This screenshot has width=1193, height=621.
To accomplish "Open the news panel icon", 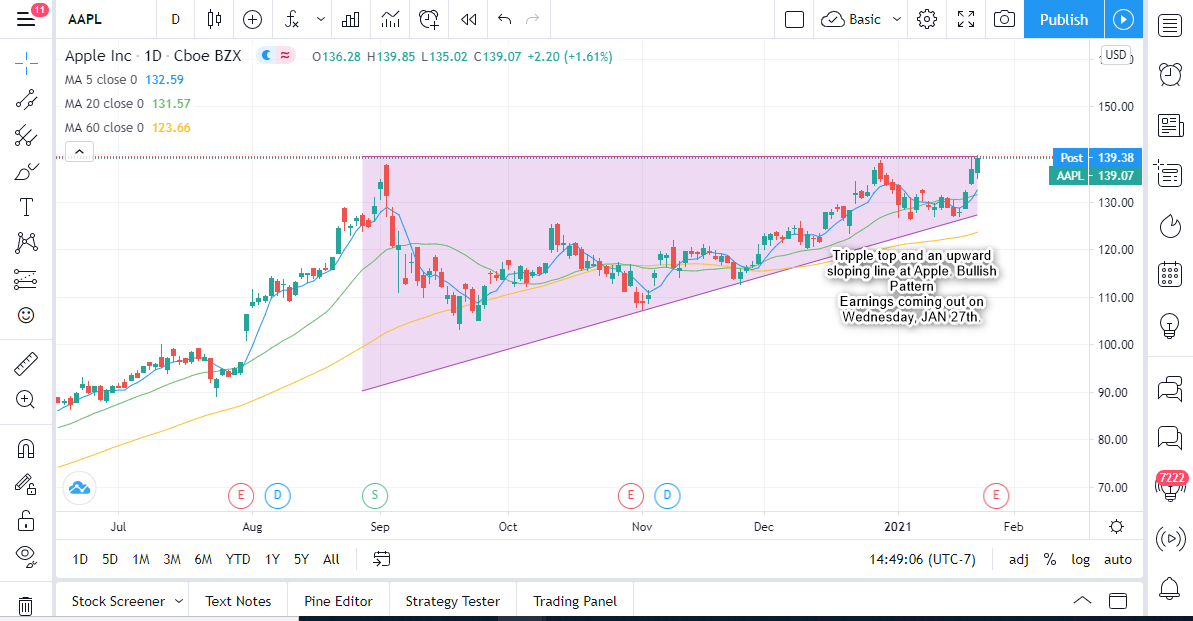I will (x=1169, y=125).
